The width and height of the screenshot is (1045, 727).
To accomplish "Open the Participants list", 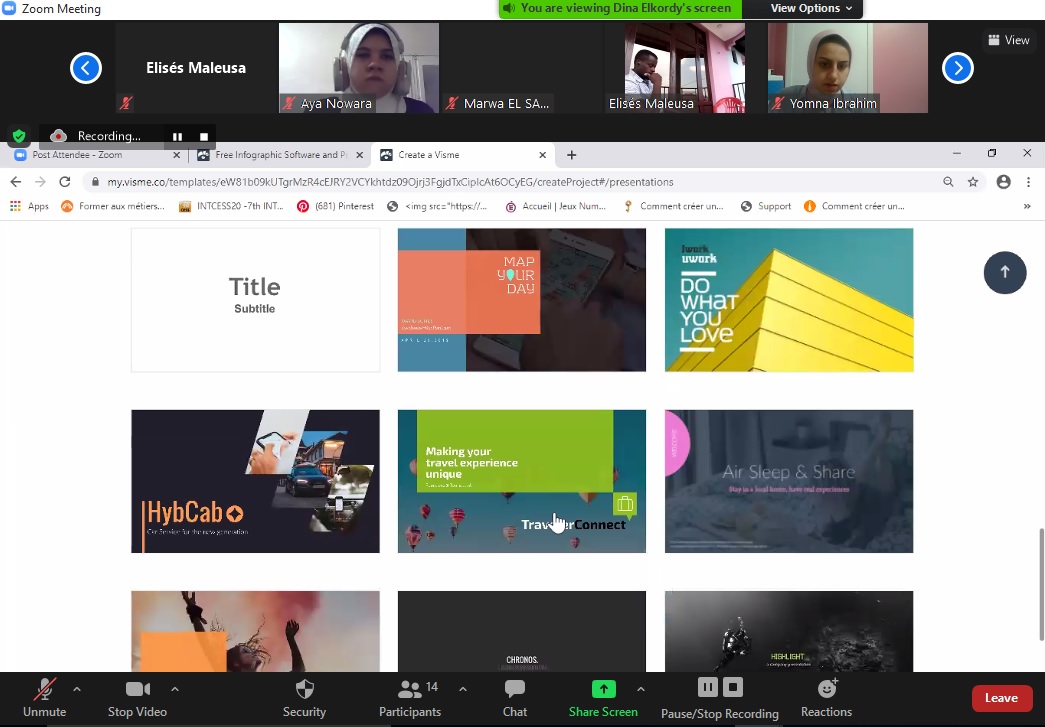I will pos(410,690).
